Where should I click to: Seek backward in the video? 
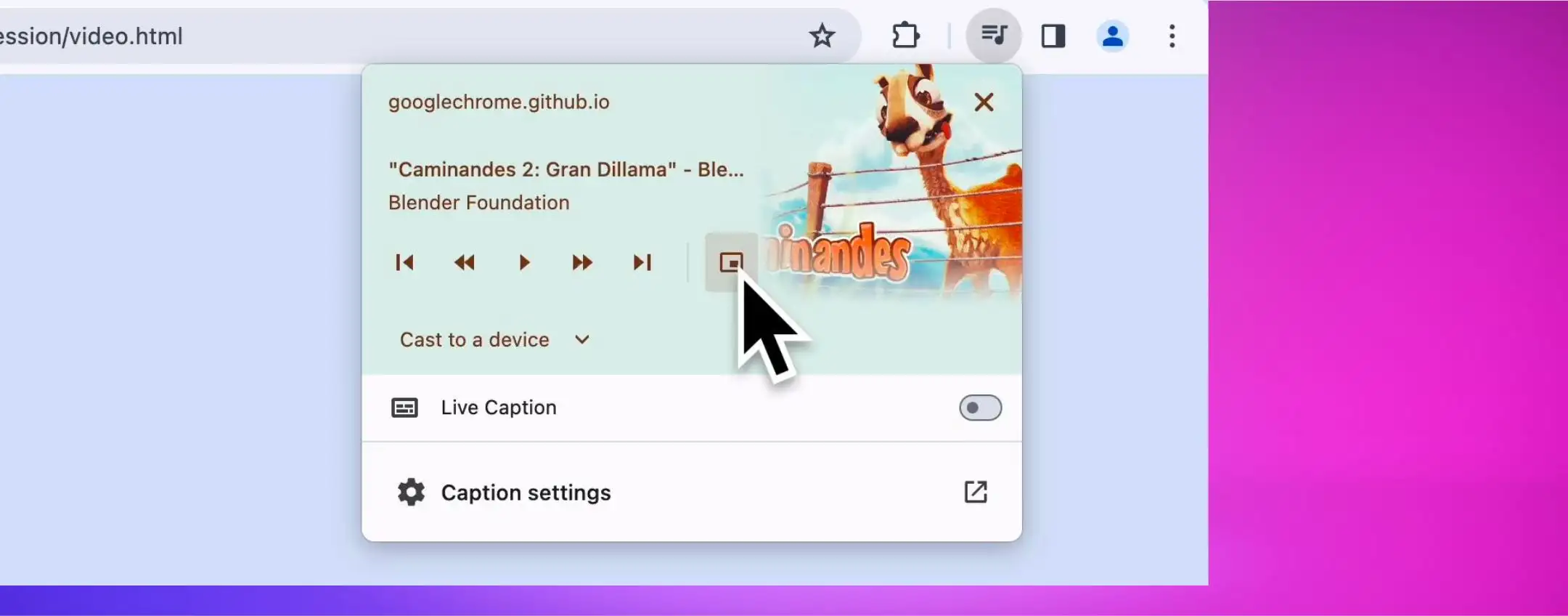point(465,262)
